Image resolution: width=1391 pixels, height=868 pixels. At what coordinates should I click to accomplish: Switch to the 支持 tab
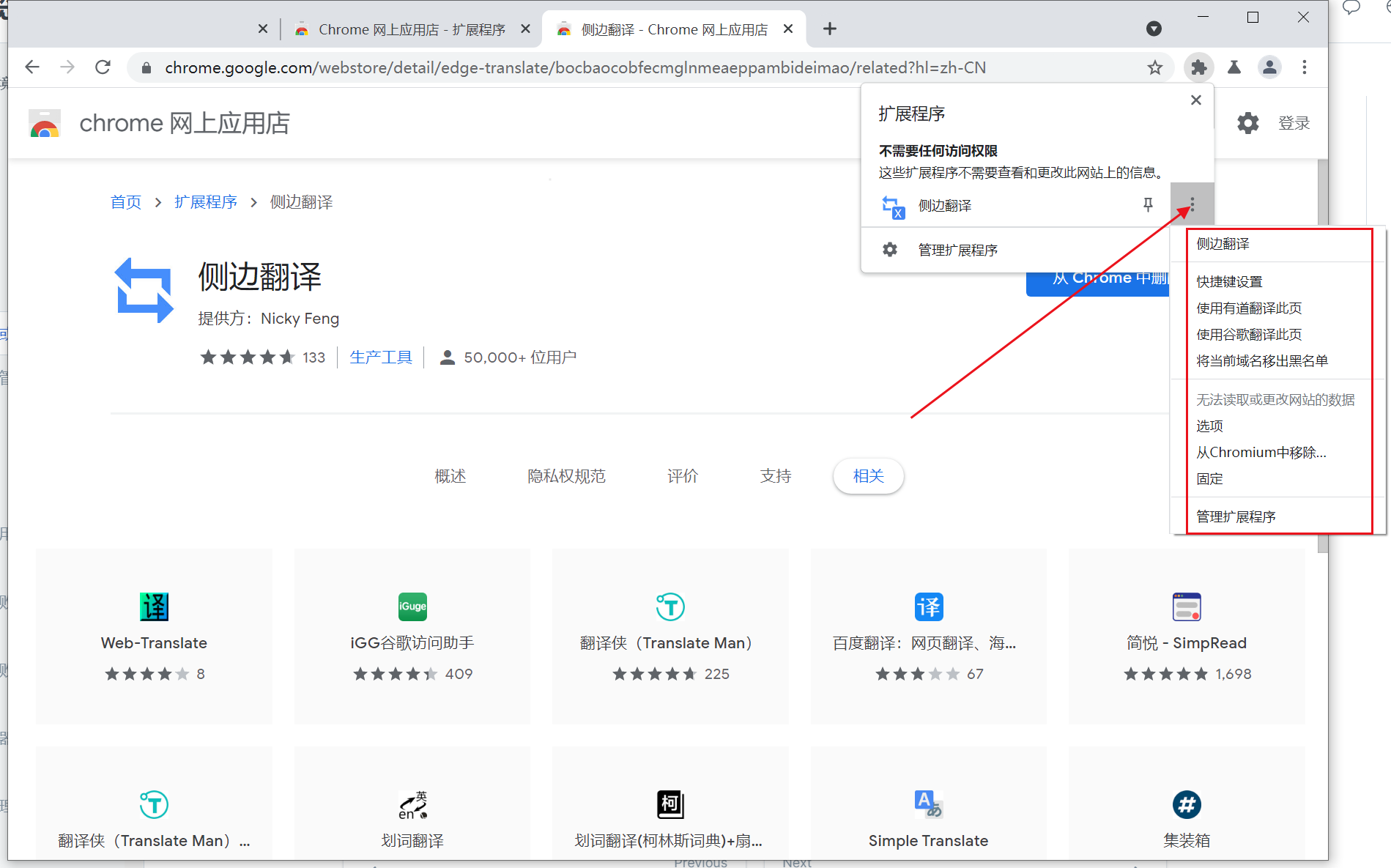pyautogui.click(x=776, y=476)
